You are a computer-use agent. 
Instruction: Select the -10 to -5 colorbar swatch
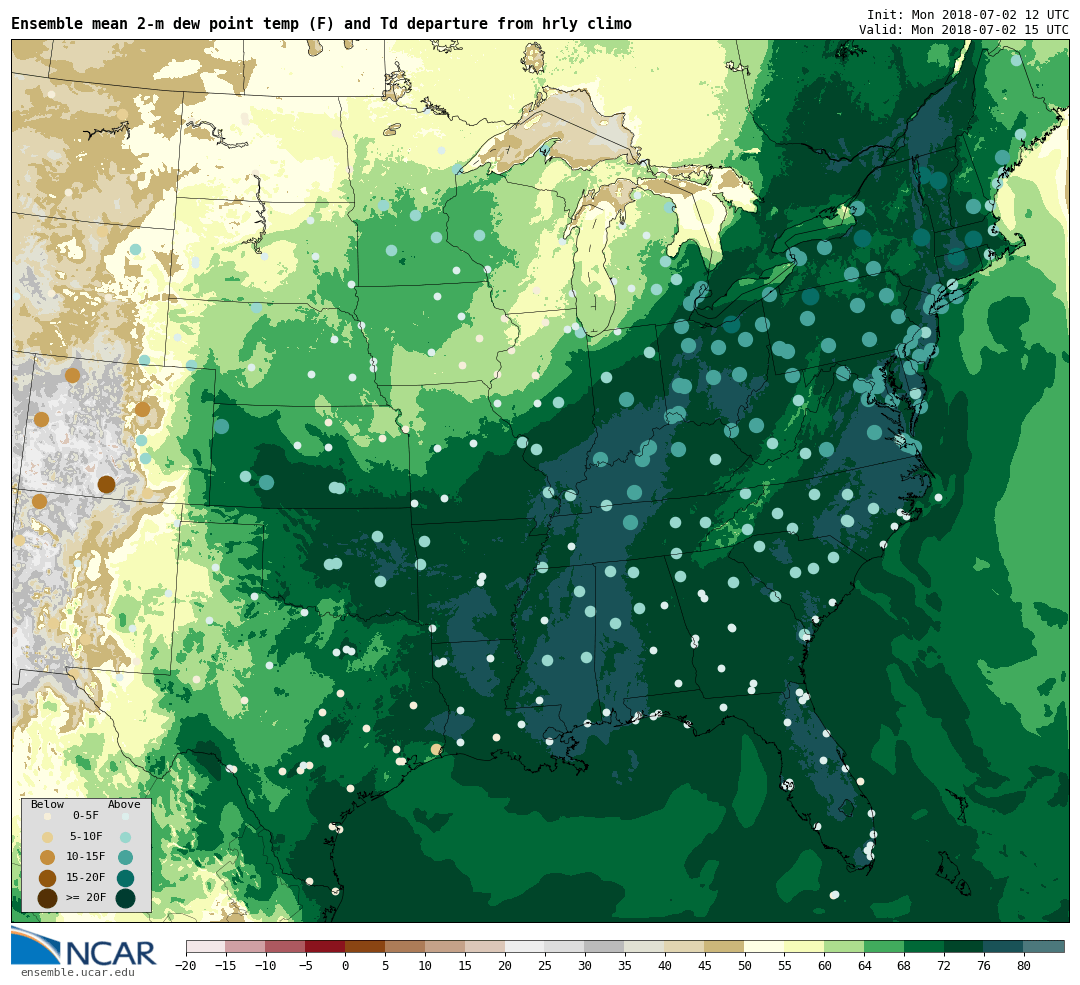(x=286, y=946)
